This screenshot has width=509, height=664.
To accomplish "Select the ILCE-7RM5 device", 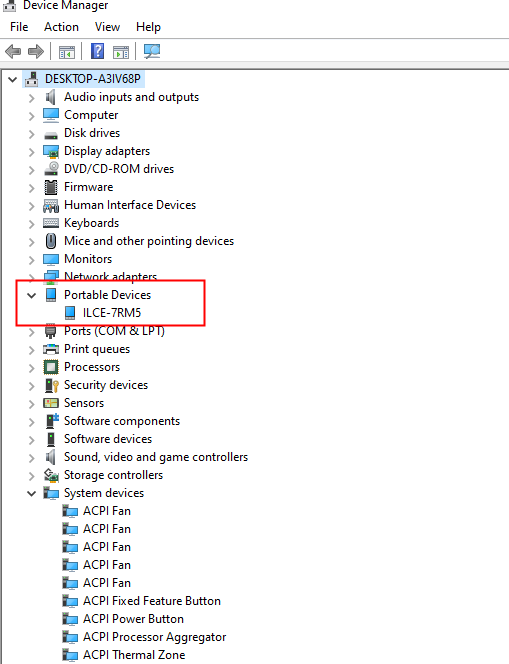I will point(112,313).
